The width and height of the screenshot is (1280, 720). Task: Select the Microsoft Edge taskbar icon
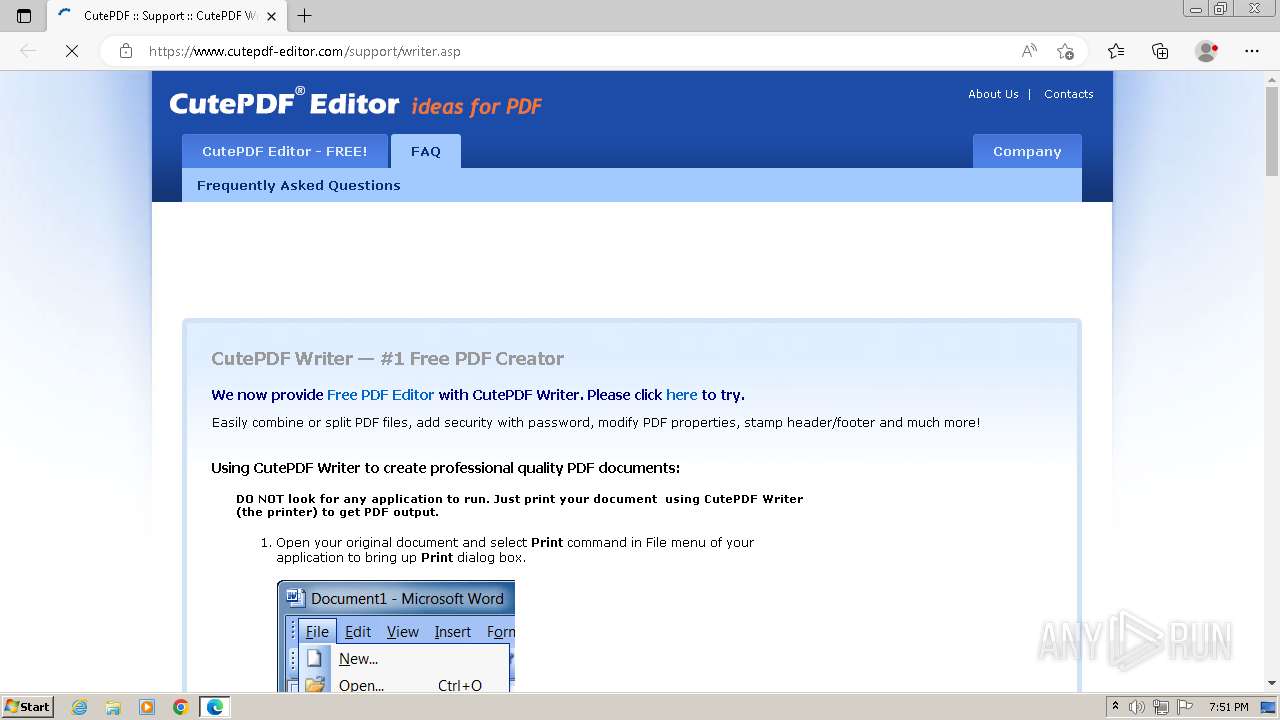pos(214,707)
